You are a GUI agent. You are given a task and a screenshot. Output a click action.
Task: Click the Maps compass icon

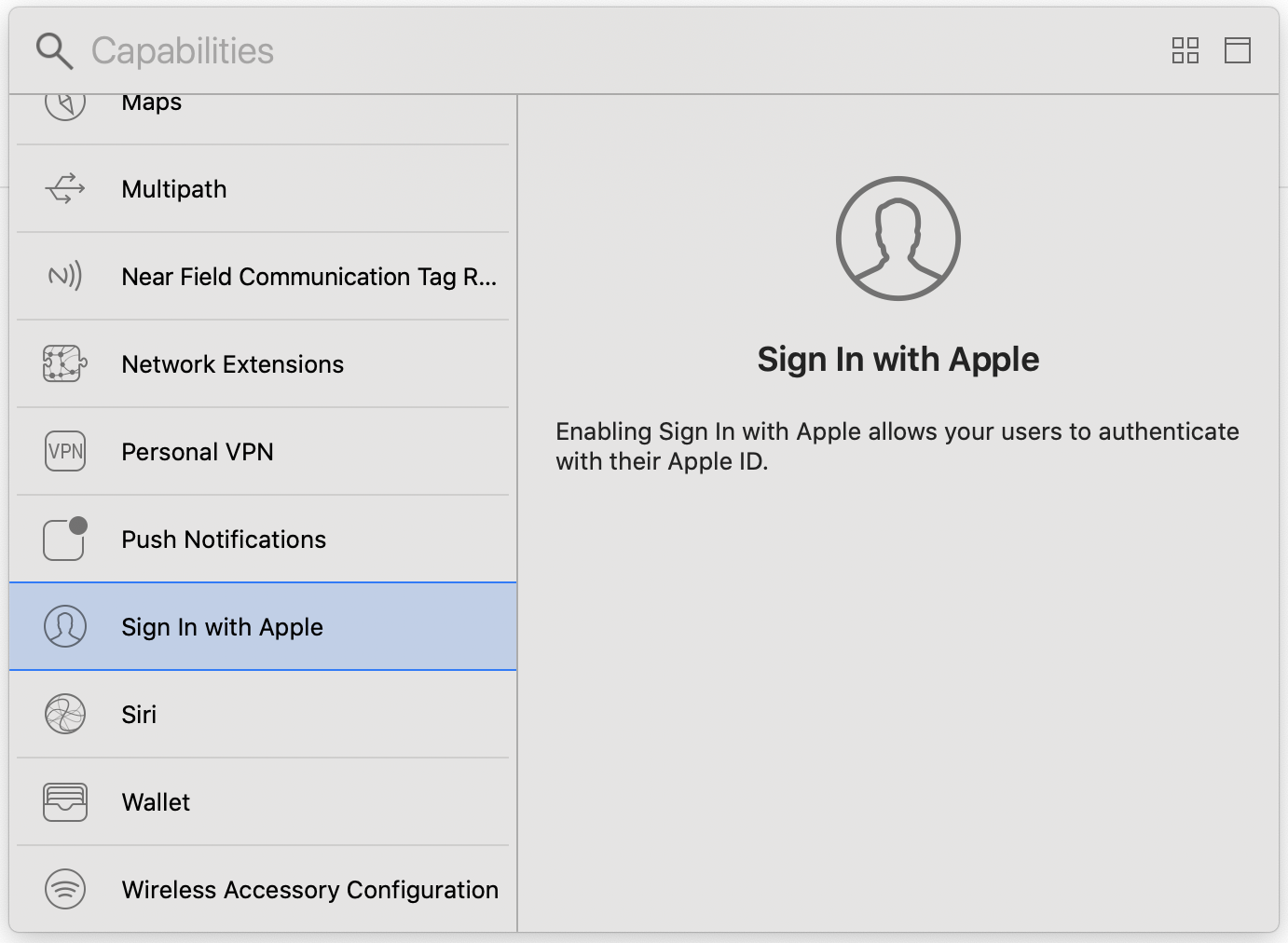click(x=65, y=105)
